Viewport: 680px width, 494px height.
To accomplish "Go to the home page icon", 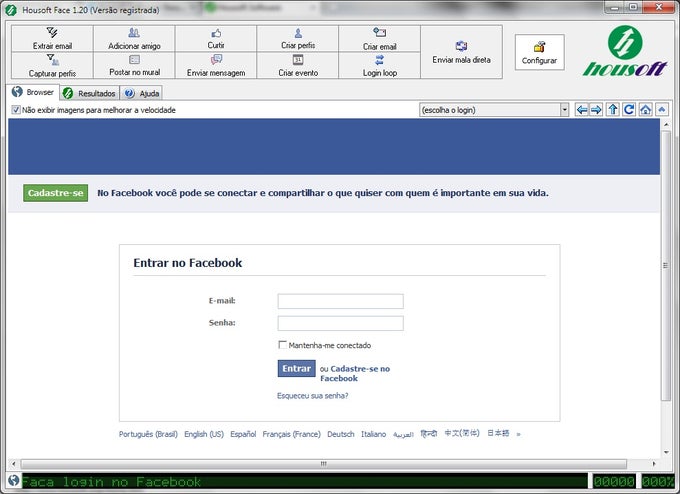I will (645, 110).
